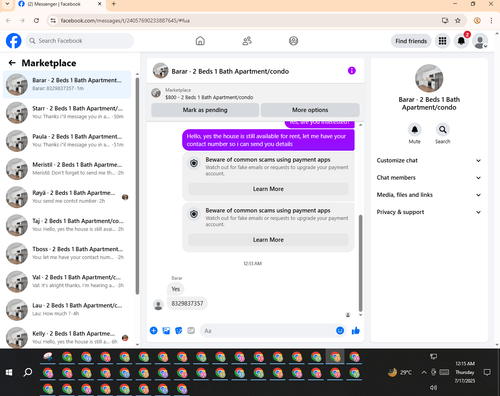Open the account profile avatar menu
500x396 pixels.
480,41
